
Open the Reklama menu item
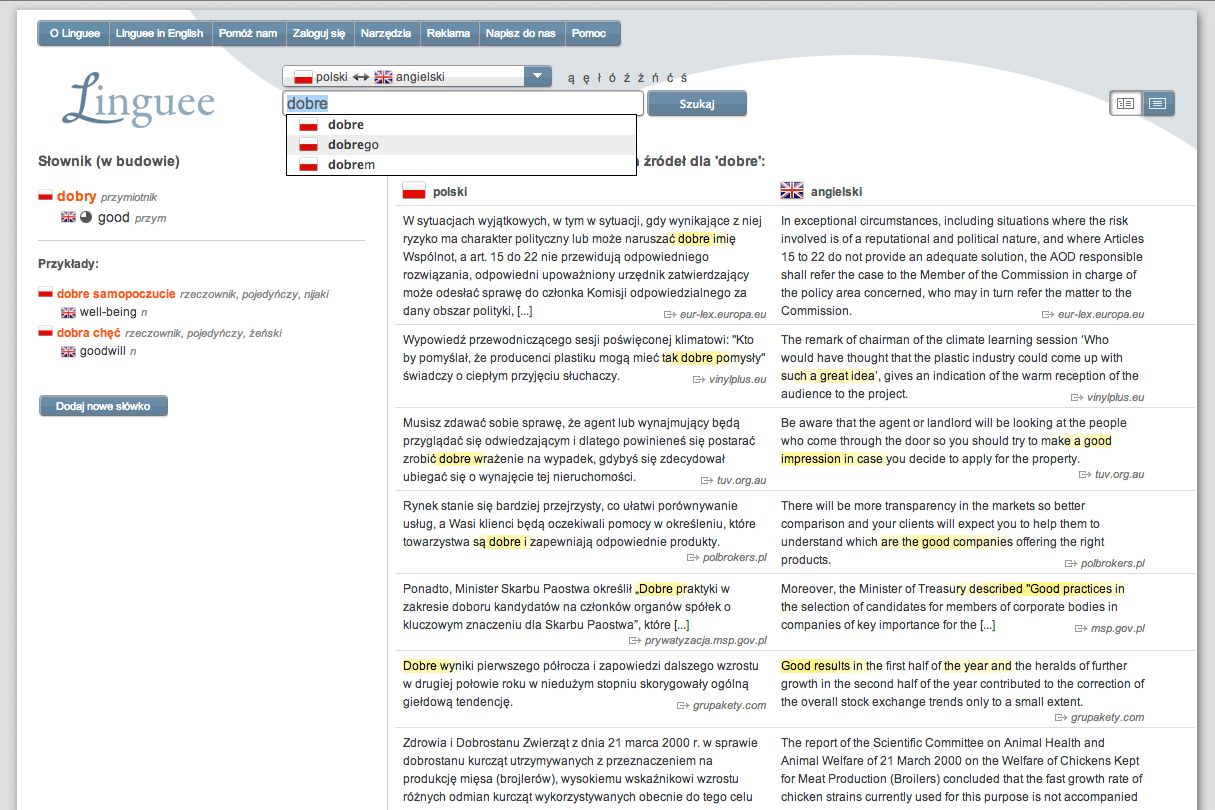coord(448,33)
